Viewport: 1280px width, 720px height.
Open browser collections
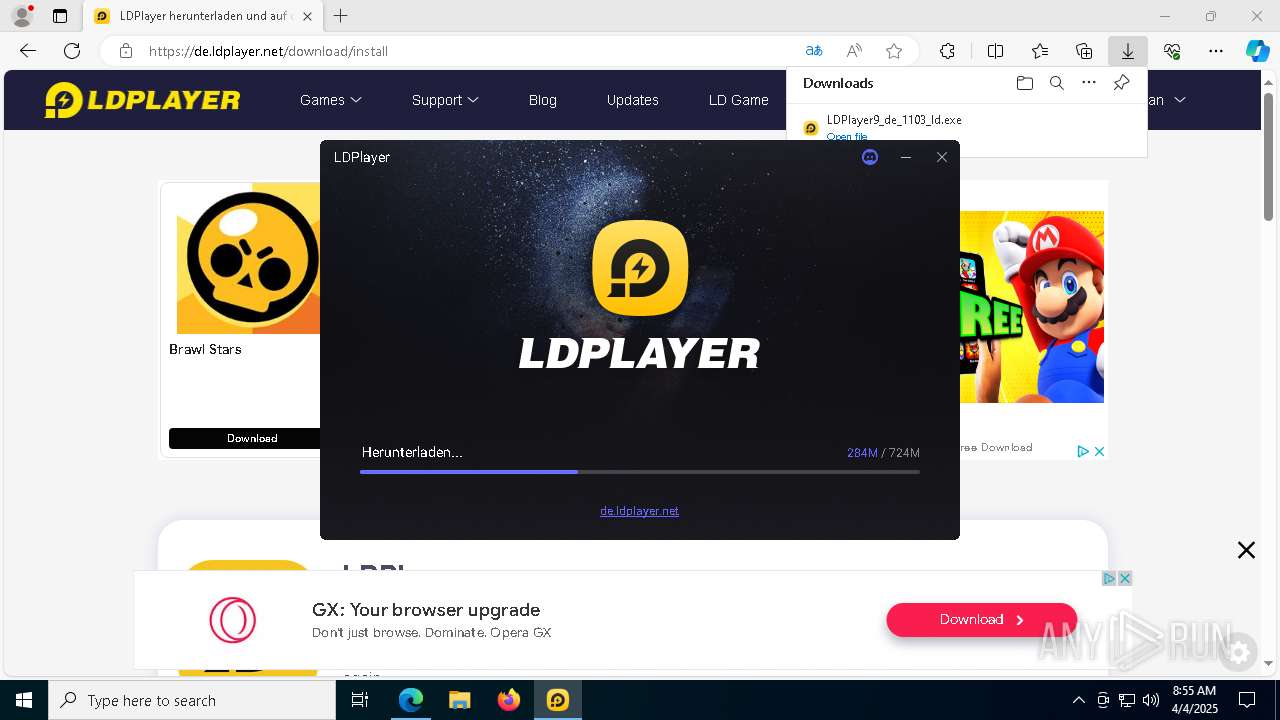tap(1084, 51)
